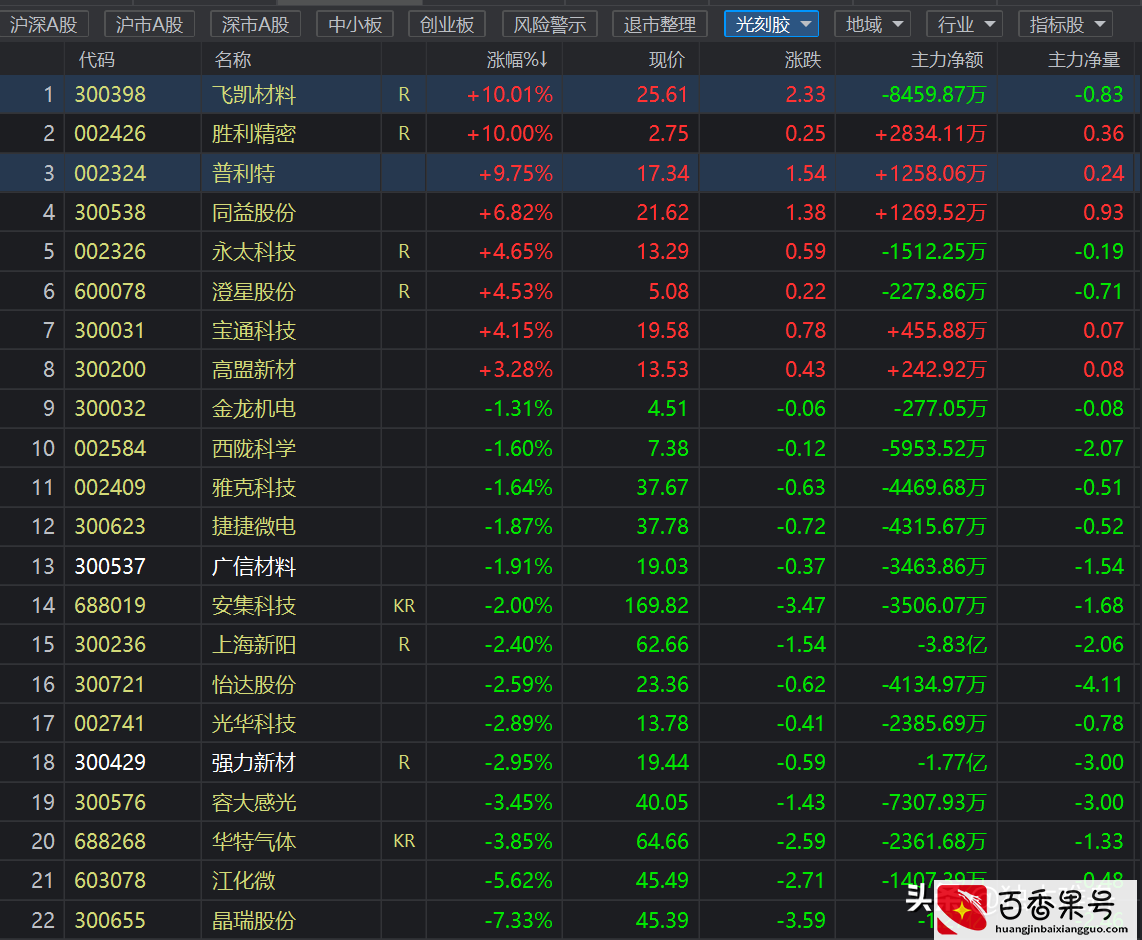Select stock 飞凯材料 row name

[x=253, y=95]
